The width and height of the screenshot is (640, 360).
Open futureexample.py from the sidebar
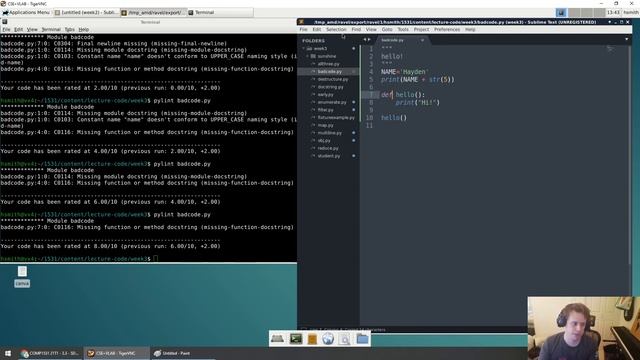point(336,118)
